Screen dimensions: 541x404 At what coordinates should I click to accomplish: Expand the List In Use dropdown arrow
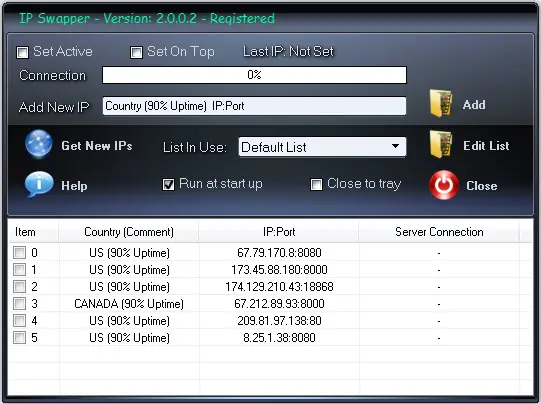pos(396,146)
